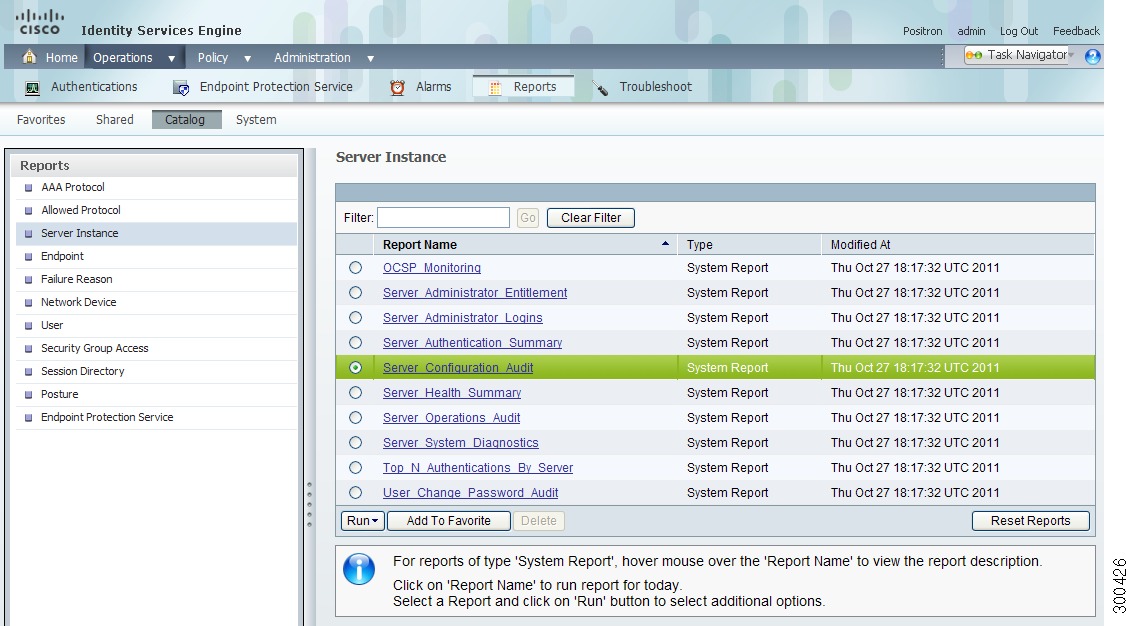Screen dimensions: 1126x626
Task: Click the Posture bullet icon
Action: [29, 394]
